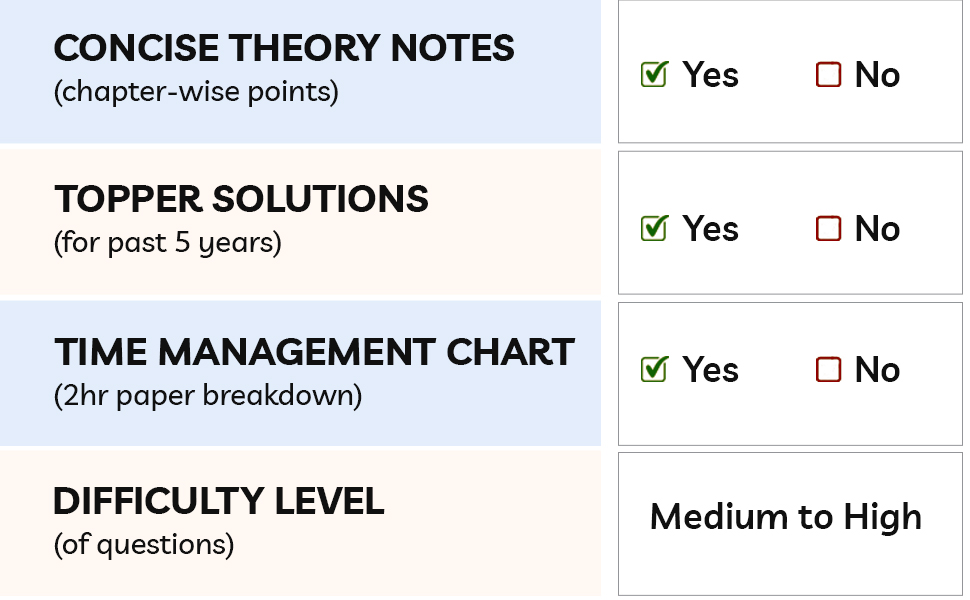Image resolution: width=970 pixels, height=600 pixels.
Task: Tick No box for Time Management Chart
Action: (828, 370)
